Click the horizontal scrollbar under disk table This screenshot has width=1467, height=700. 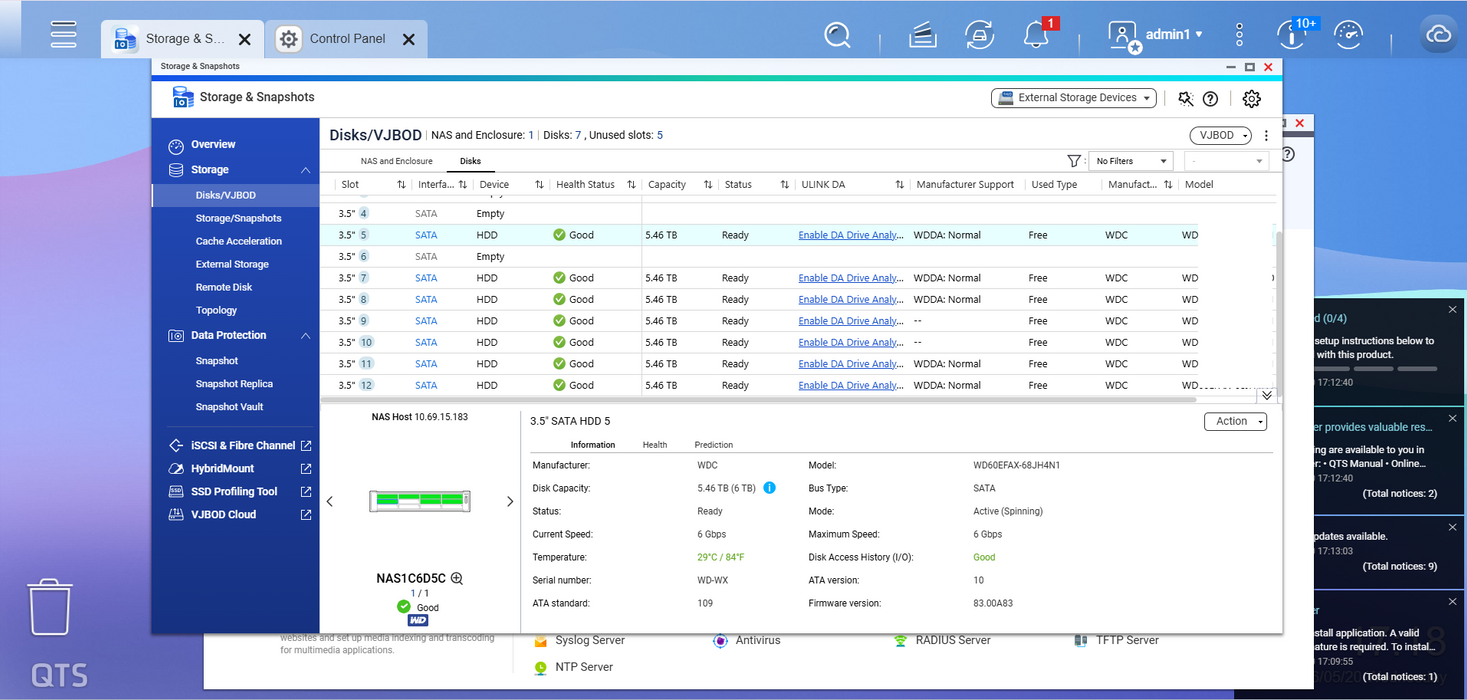(x=760, y=399)
